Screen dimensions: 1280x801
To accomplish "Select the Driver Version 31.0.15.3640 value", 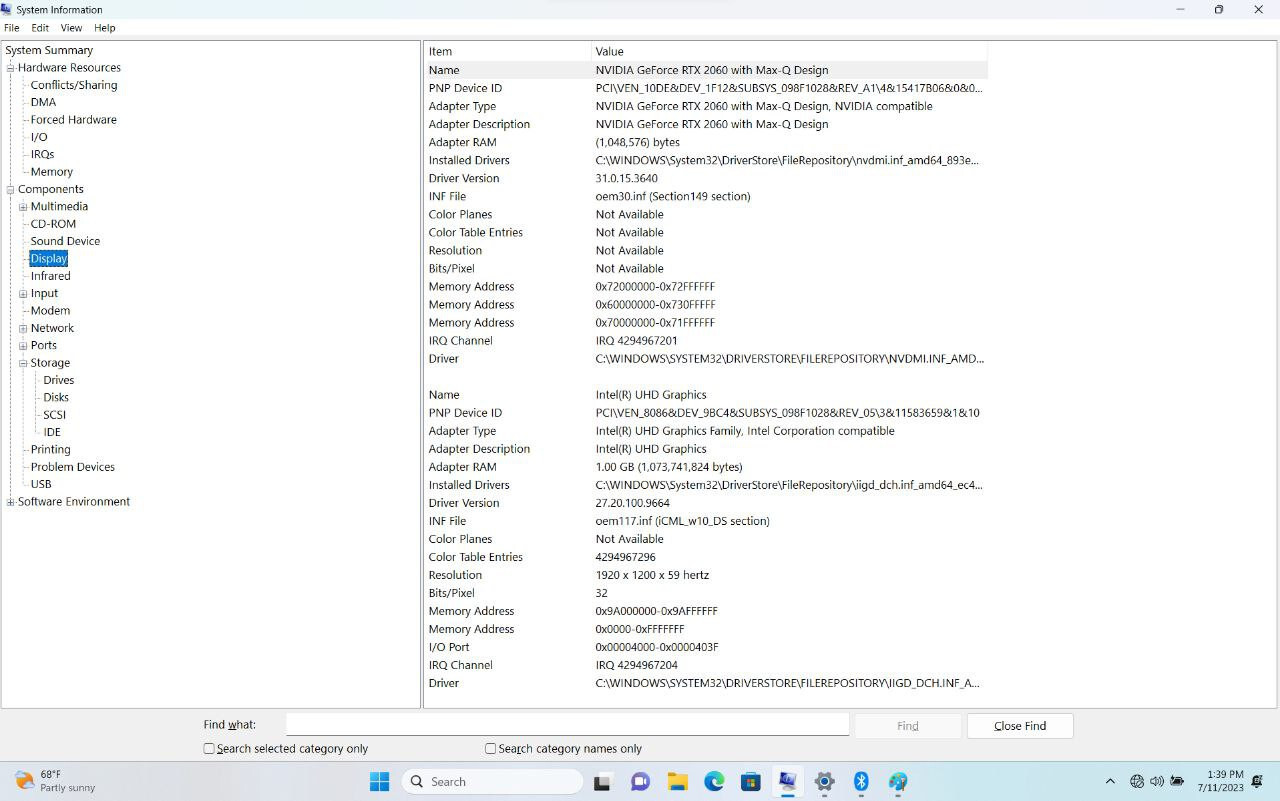I will (626, 178).
